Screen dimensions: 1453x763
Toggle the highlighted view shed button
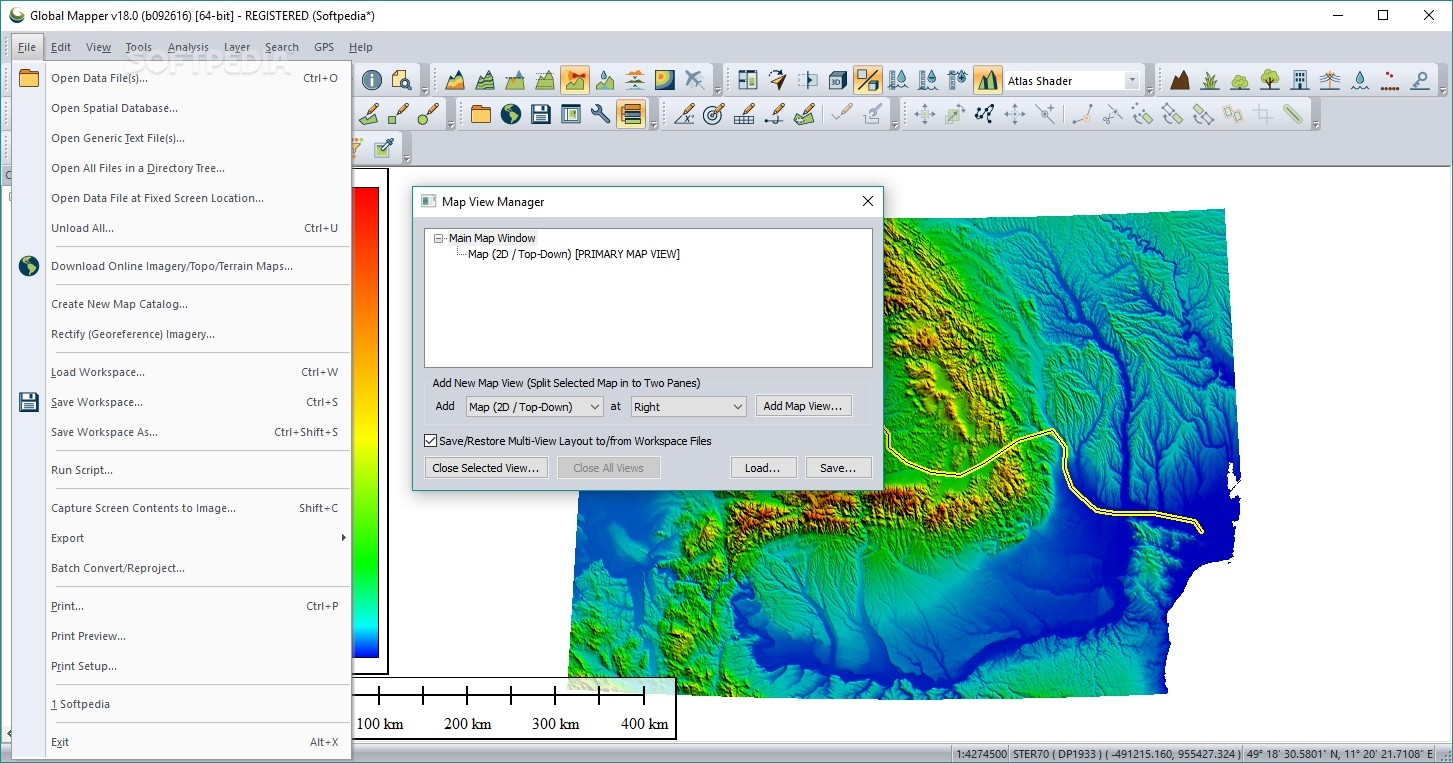click(x=575, y=80)
